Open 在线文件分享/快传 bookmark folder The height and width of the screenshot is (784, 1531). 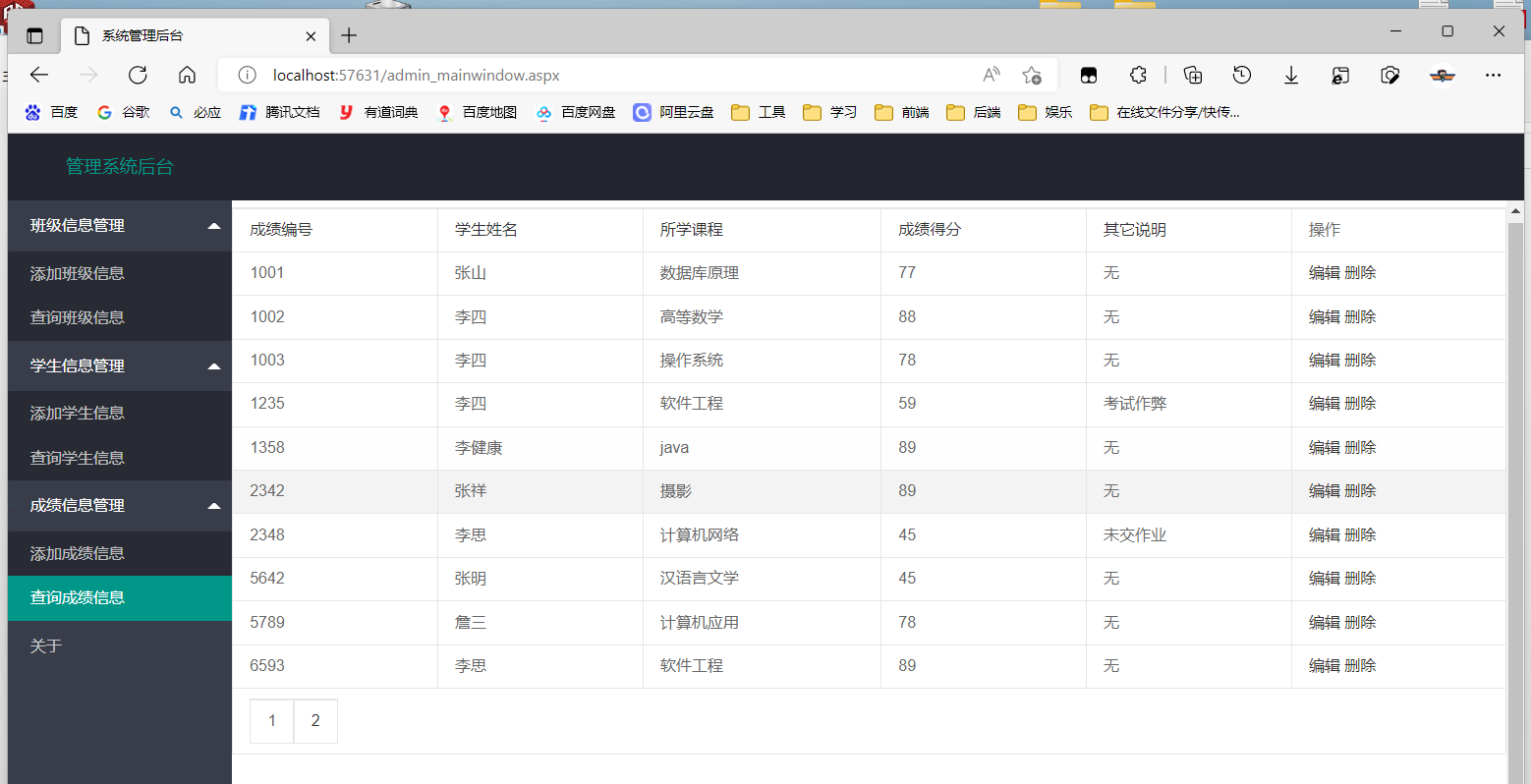click(1165, 112)
